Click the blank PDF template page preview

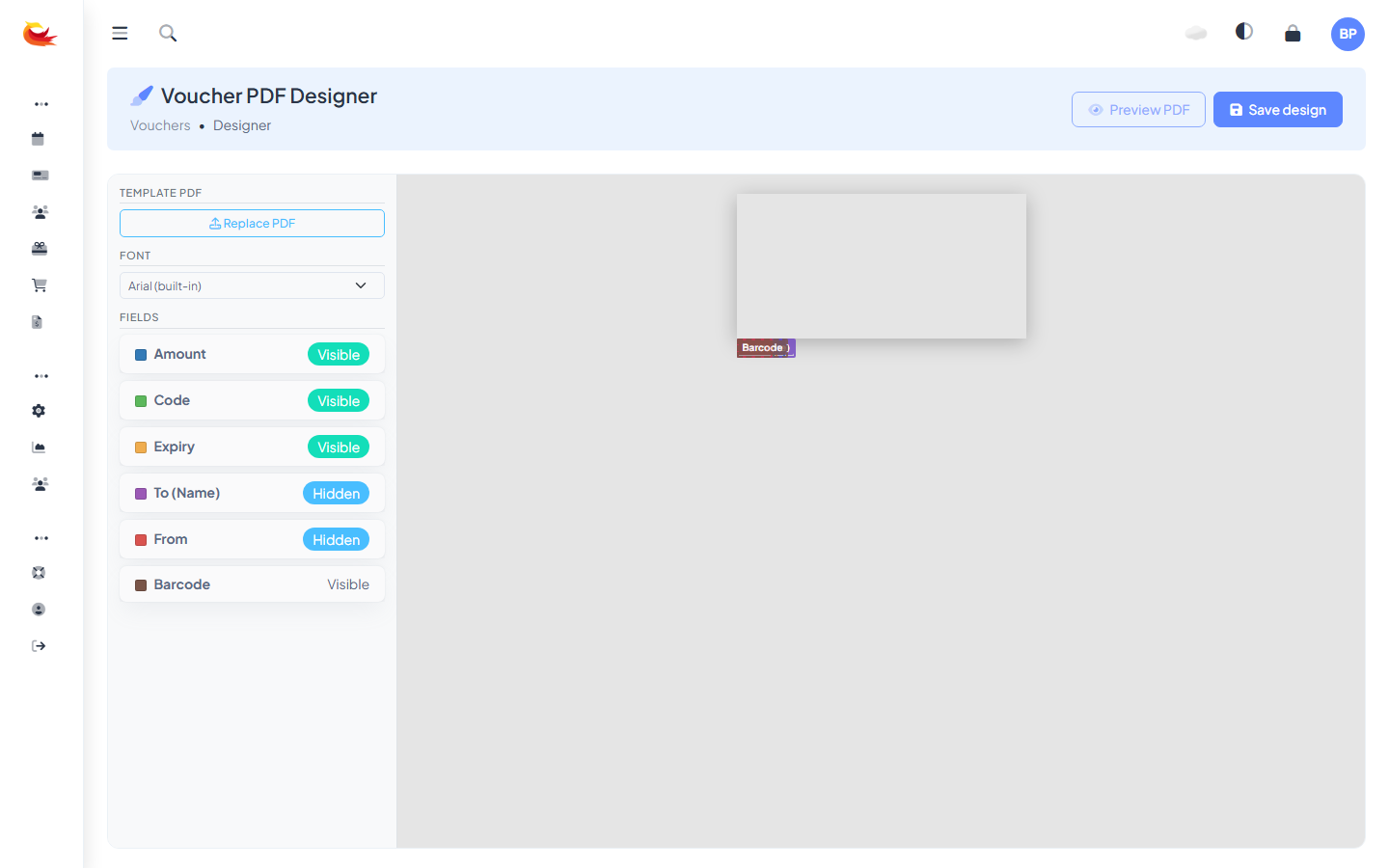click(x=882, y=266)
